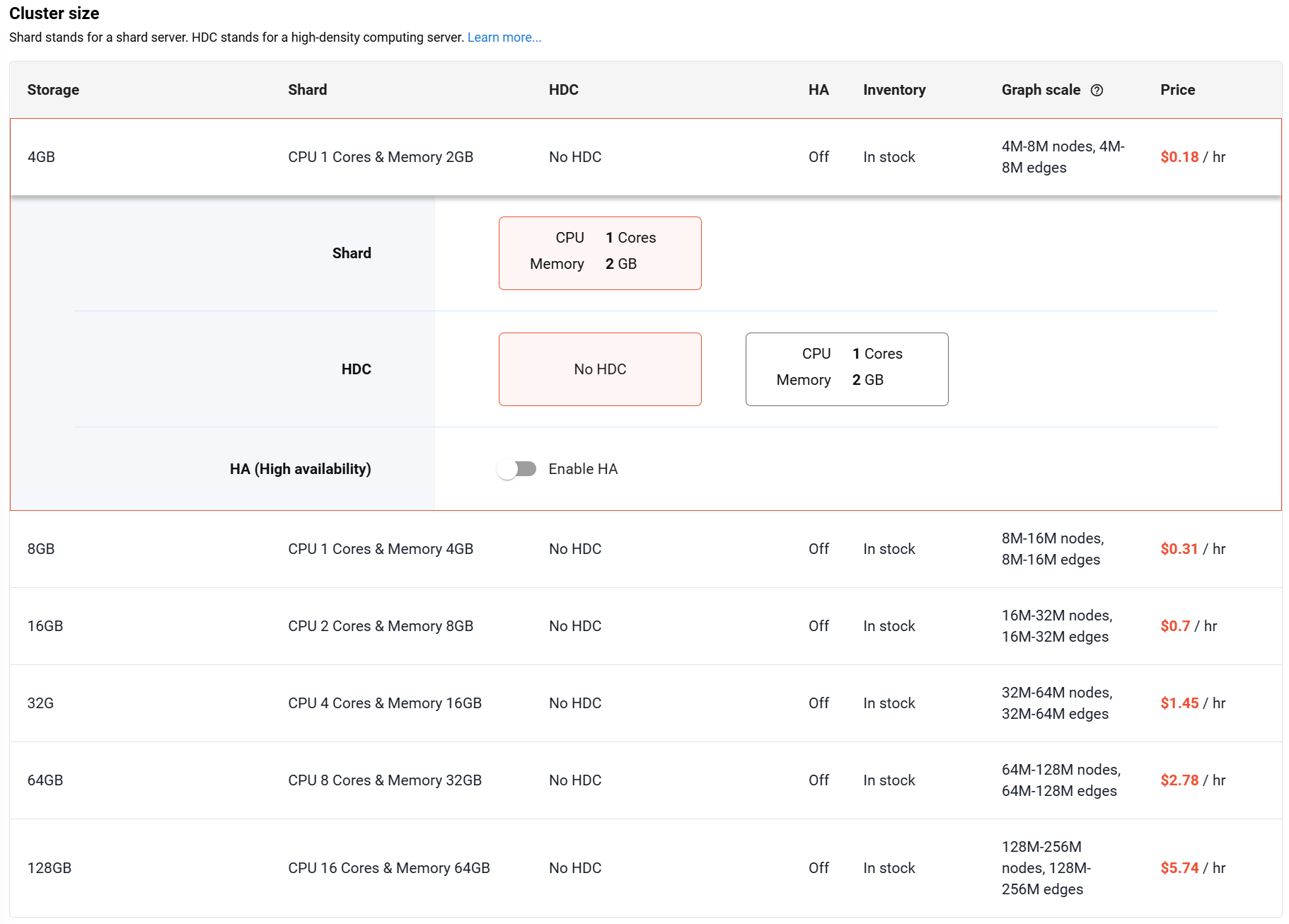This screenshot has width=1289, height=924.
Task: Click the Graph scale column header
Action: [x=1041, y=90]
